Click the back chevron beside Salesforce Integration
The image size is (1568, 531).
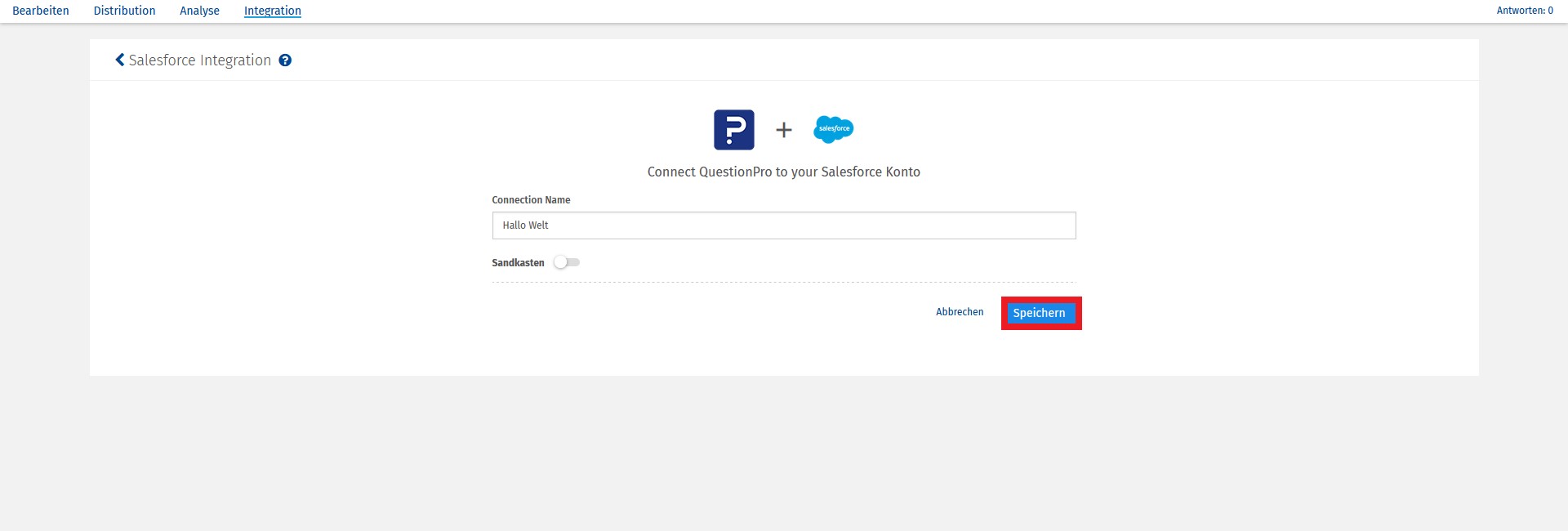click(120, 60)
